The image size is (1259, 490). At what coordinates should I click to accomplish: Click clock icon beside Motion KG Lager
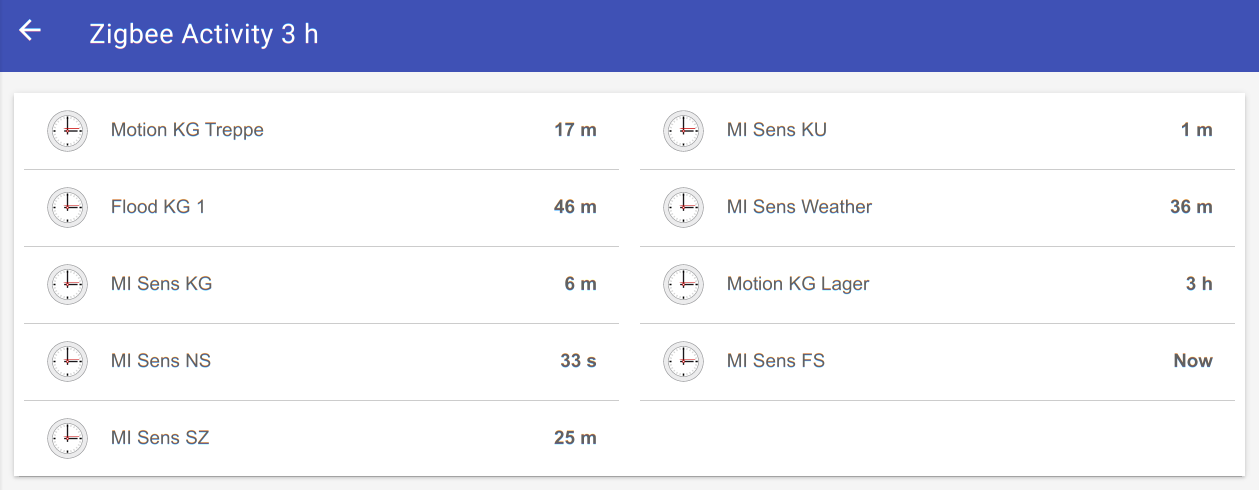684,285
